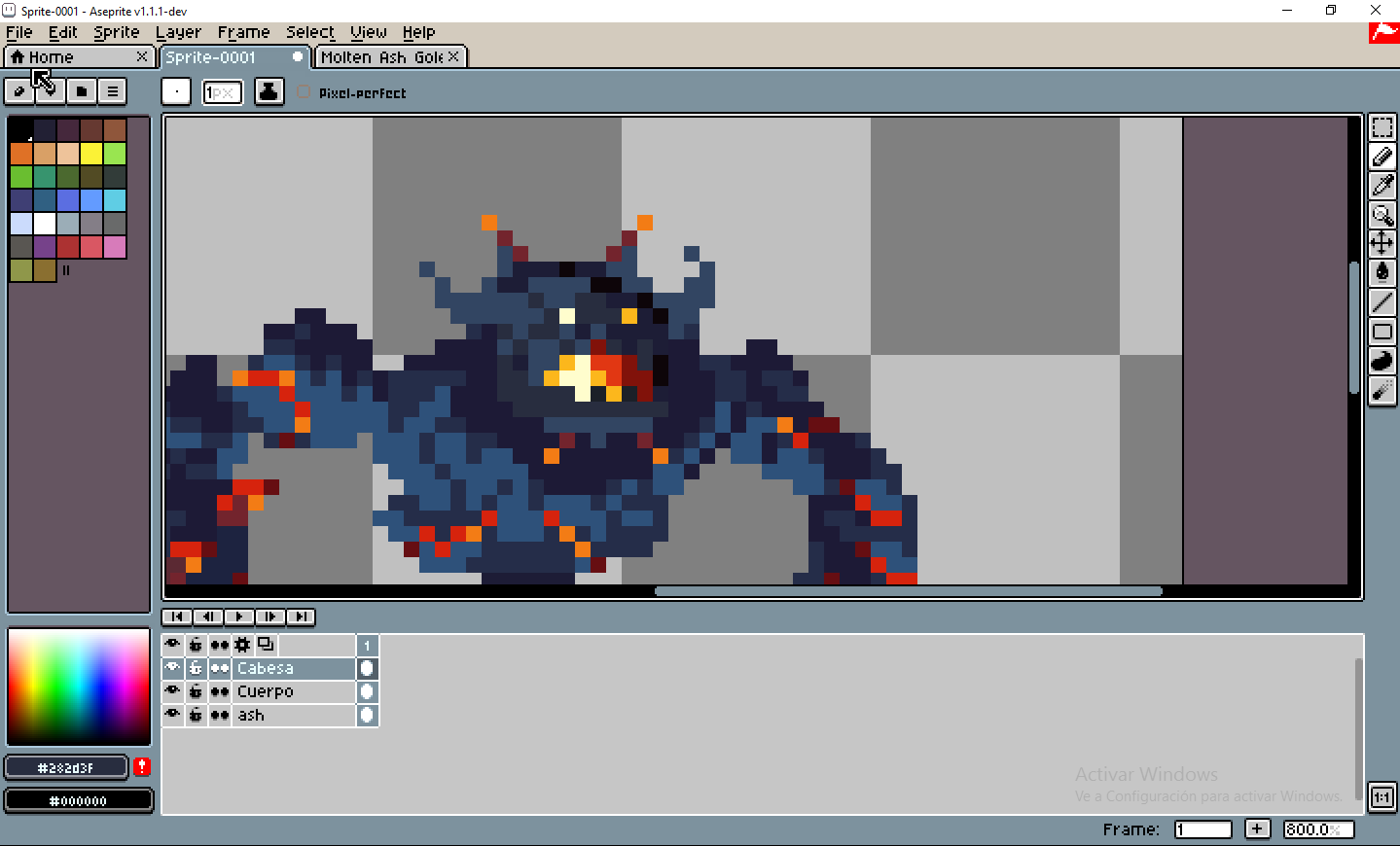Select the ash cel in frame 1
Viewport: 1400px width, 846px height.
click(367, 715)
